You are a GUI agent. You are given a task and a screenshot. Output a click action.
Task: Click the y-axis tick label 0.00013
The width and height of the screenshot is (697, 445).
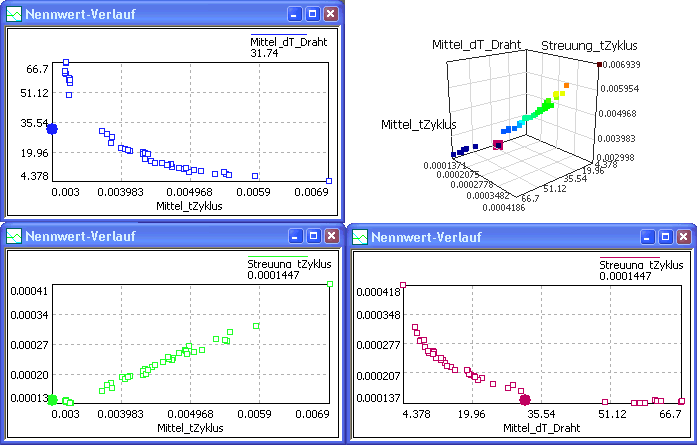[29, 397]
